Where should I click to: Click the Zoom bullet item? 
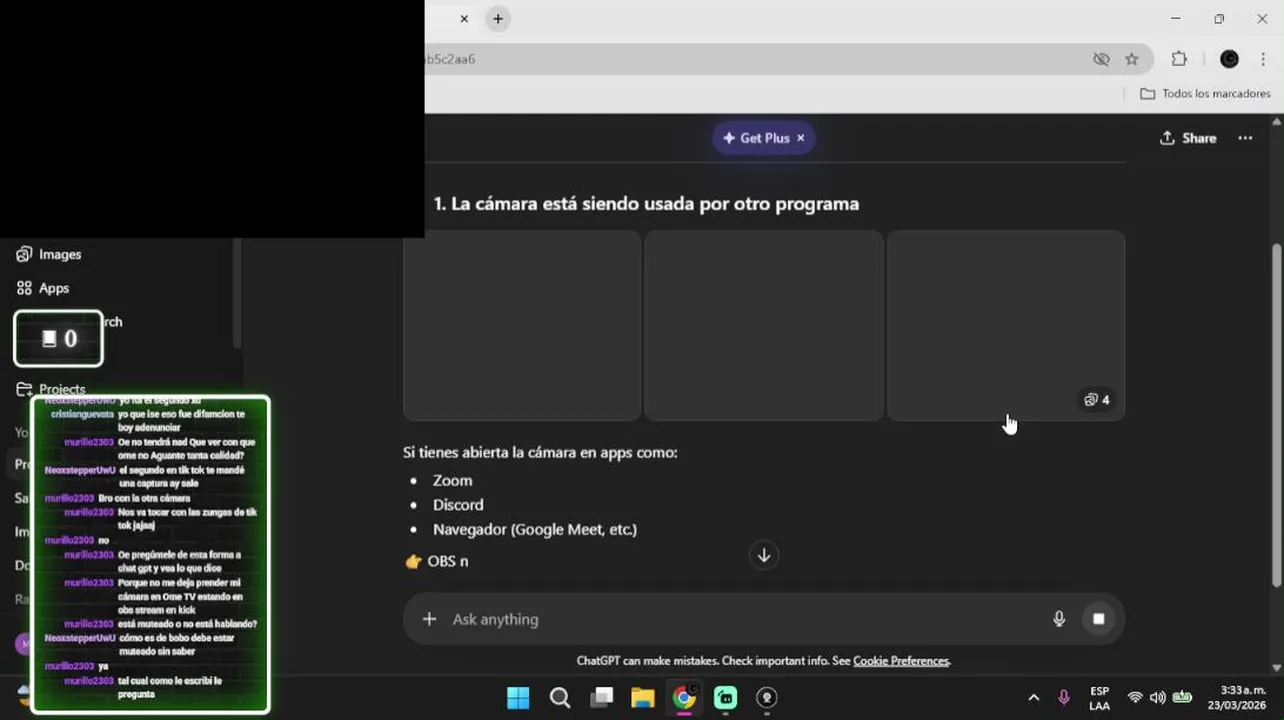(452, 481)
